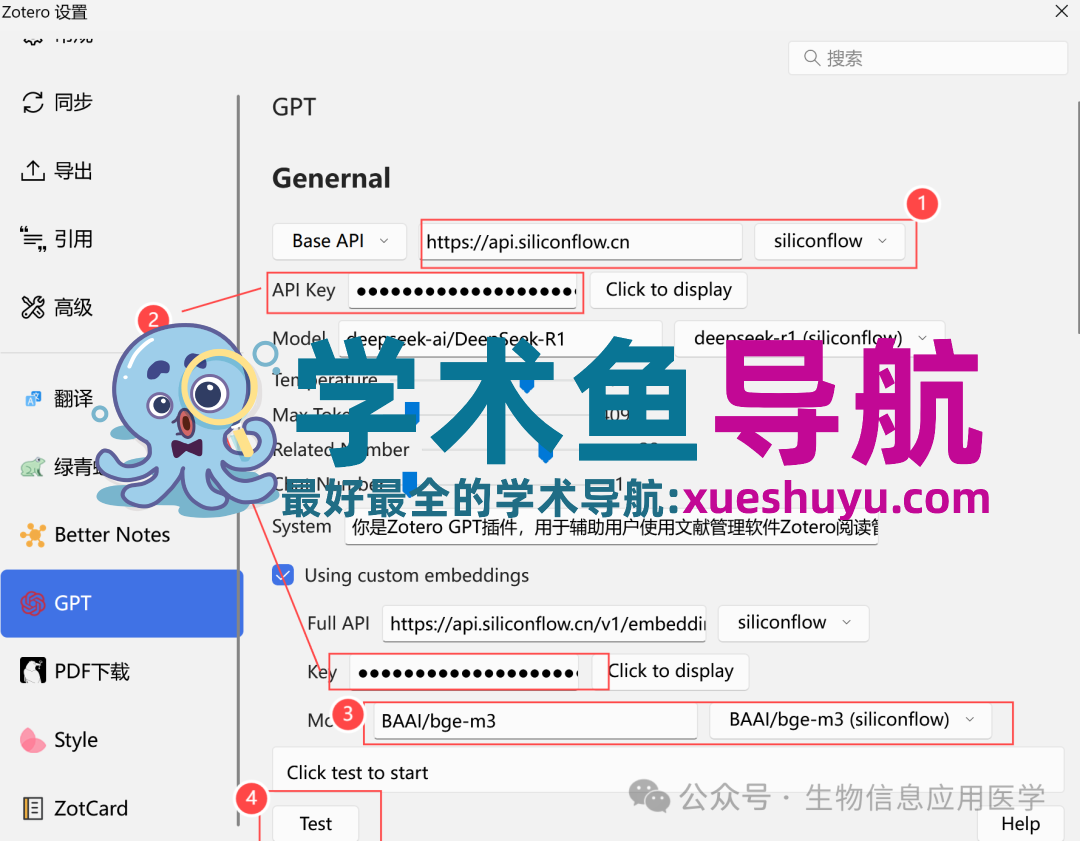Open siliconflow provider dropdown beside Base API

pos(830,241)
